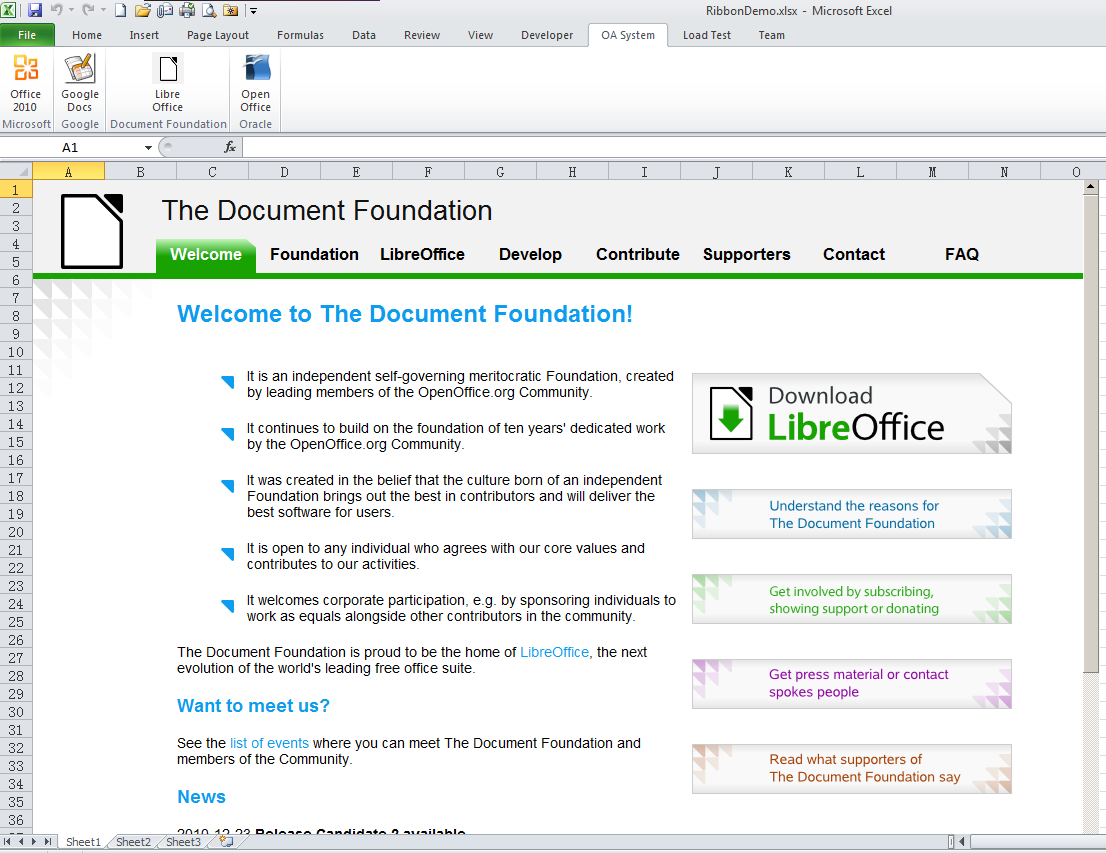Screen dimensions: 1106x853
Task: Open the Contribute navigation item
Action: [x=638, y=255]
